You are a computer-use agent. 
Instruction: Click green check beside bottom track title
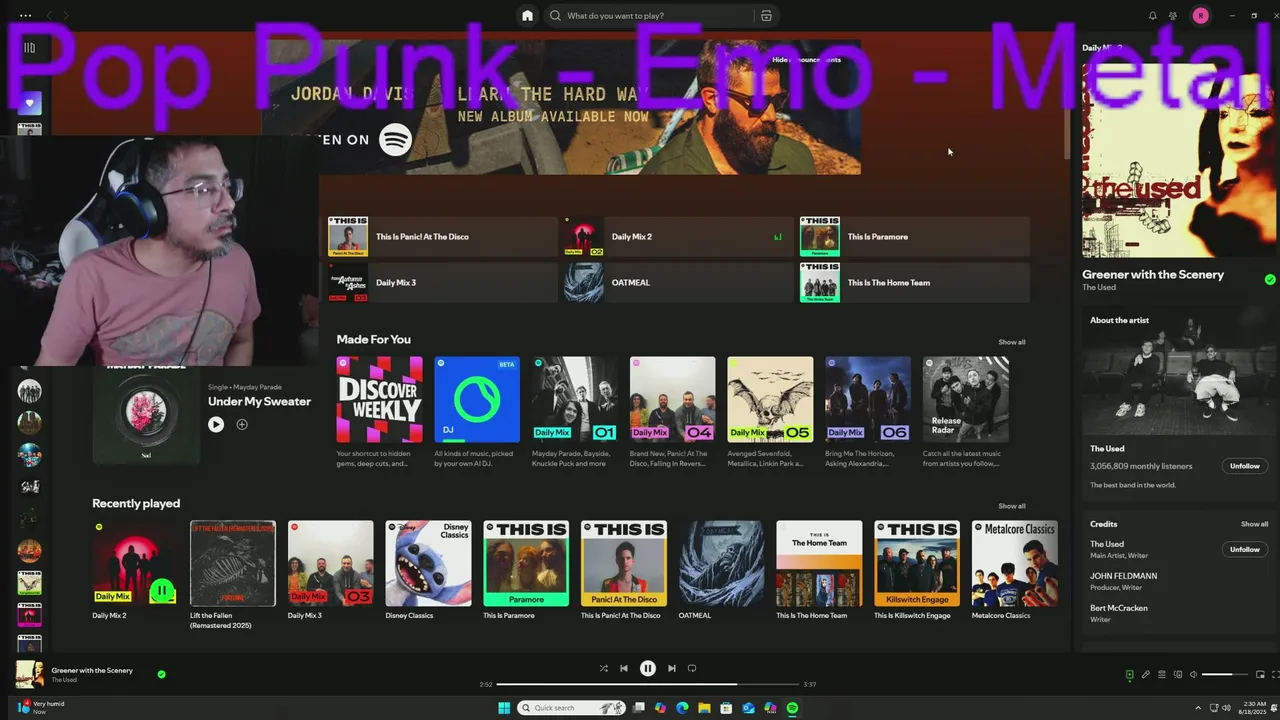(161, 674)
